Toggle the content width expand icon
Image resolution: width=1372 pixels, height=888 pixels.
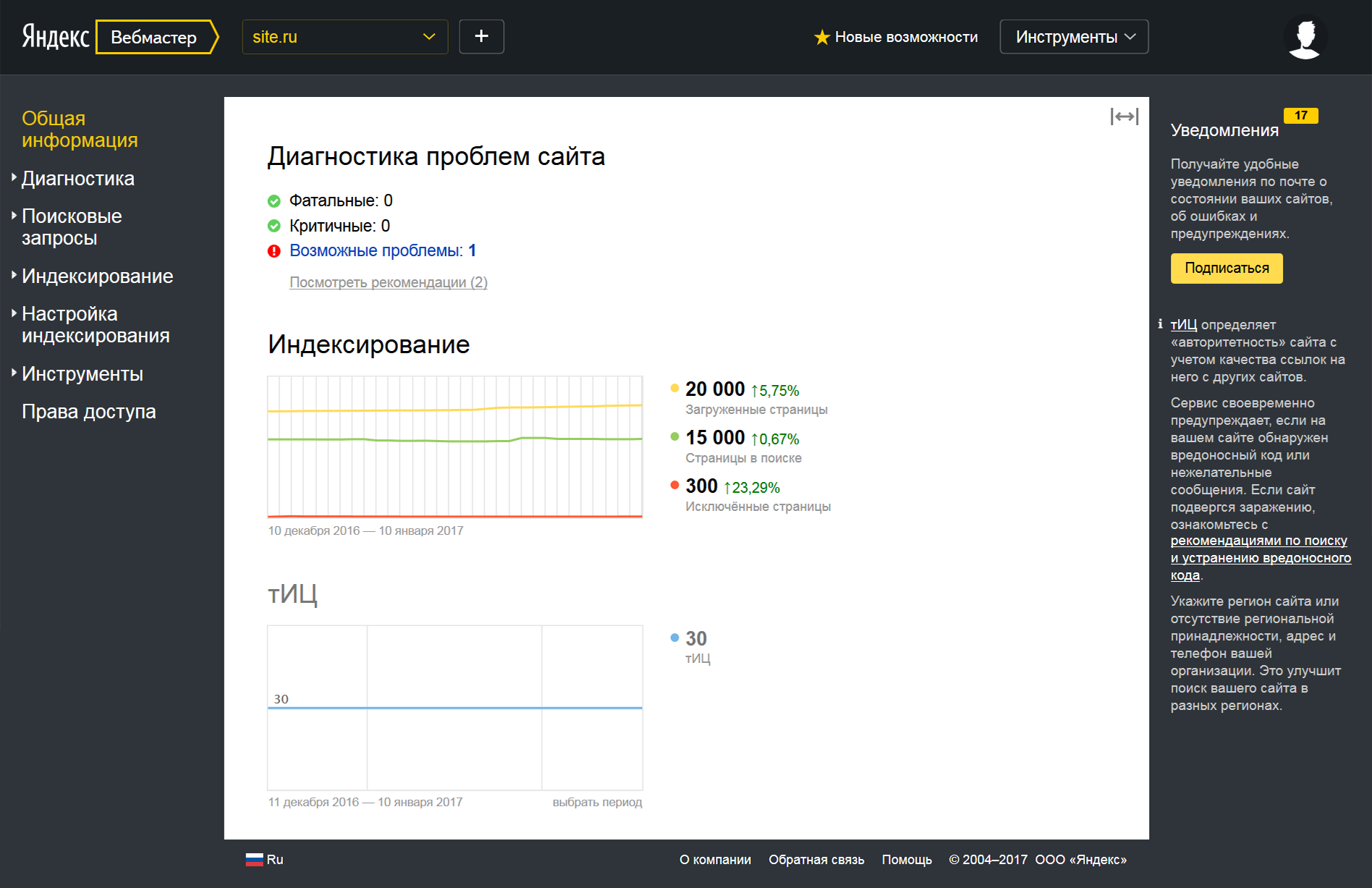pyautogui.click(x=1124, y=117)
